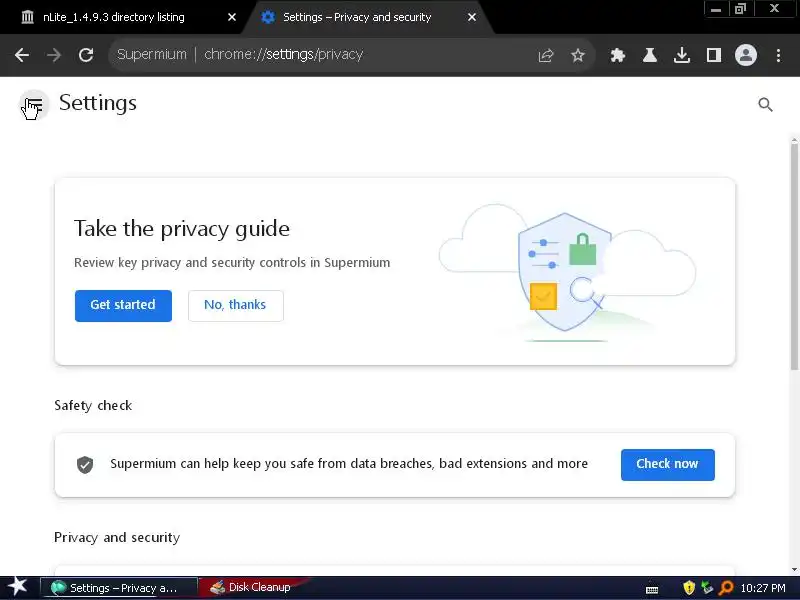Close the Settings – Privacy and security tab
Screen dimensions: 800x600
[472, 17]
